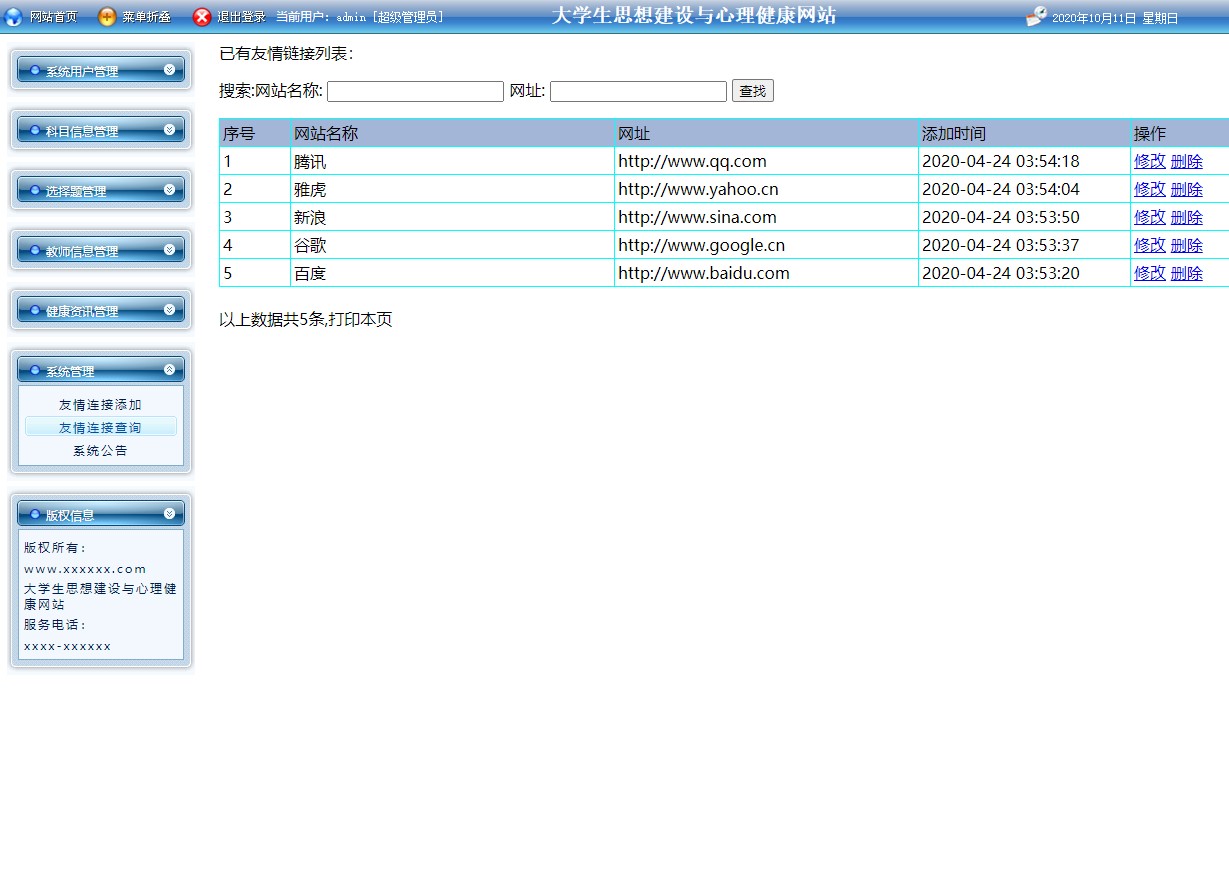Click the globe icon beside 网站首页
Image resolution: width=1229 pixels, height=891 pixels.
pyautogui.click(x=14, y=16)
